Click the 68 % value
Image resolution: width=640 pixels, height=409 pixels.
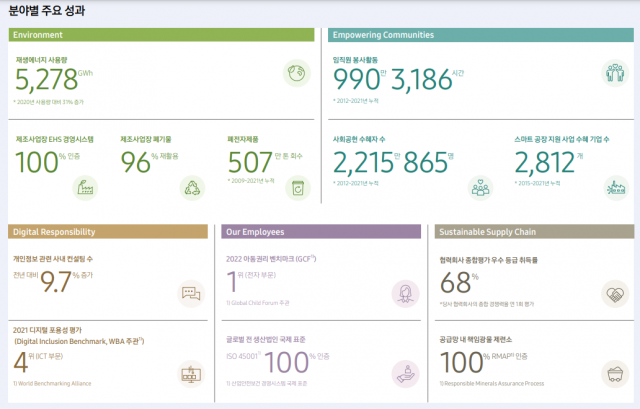[459, 282]
